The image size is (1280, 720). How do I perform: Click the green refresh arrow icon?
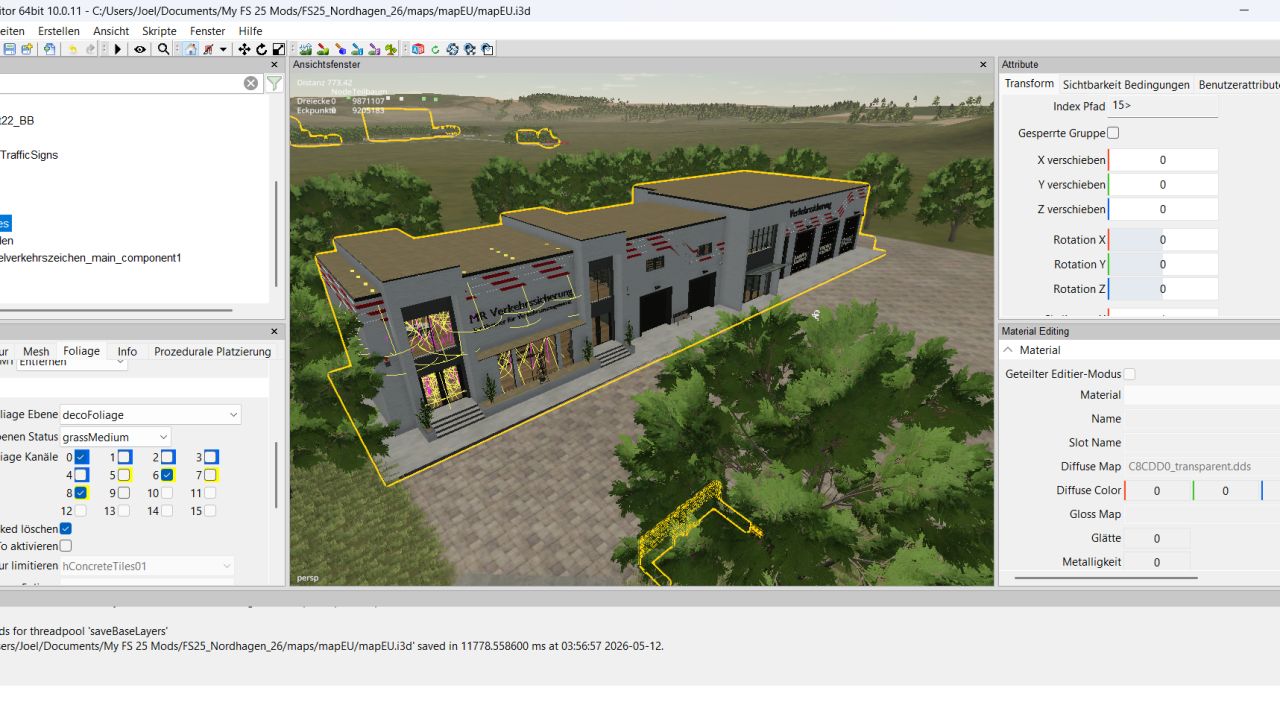pyautogui.click(x=435, y=49)
